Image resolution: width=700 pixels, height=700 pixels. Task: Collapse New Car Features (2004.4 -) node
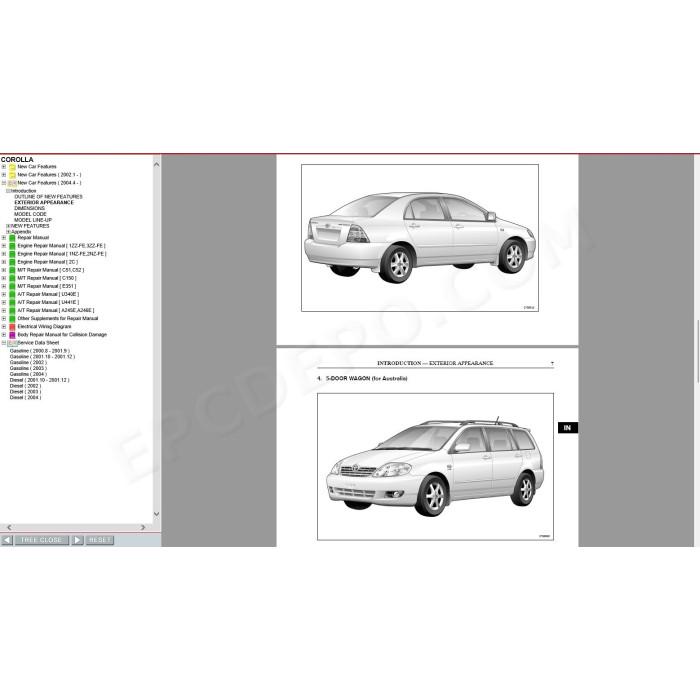(4, 183)
